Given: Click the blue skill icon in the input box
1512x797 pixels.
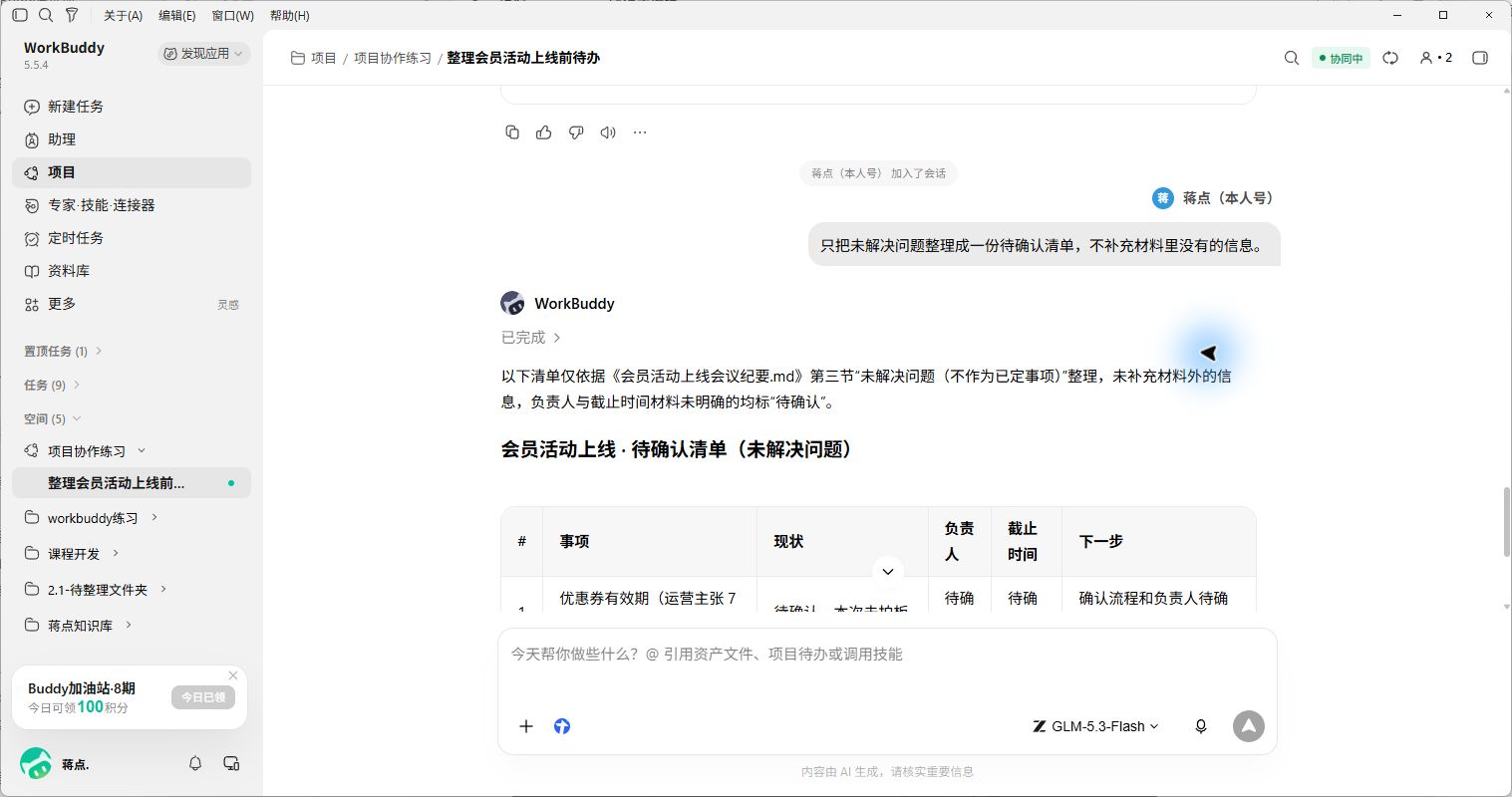Looking at the screenshot, I should [x=562, y=726].
